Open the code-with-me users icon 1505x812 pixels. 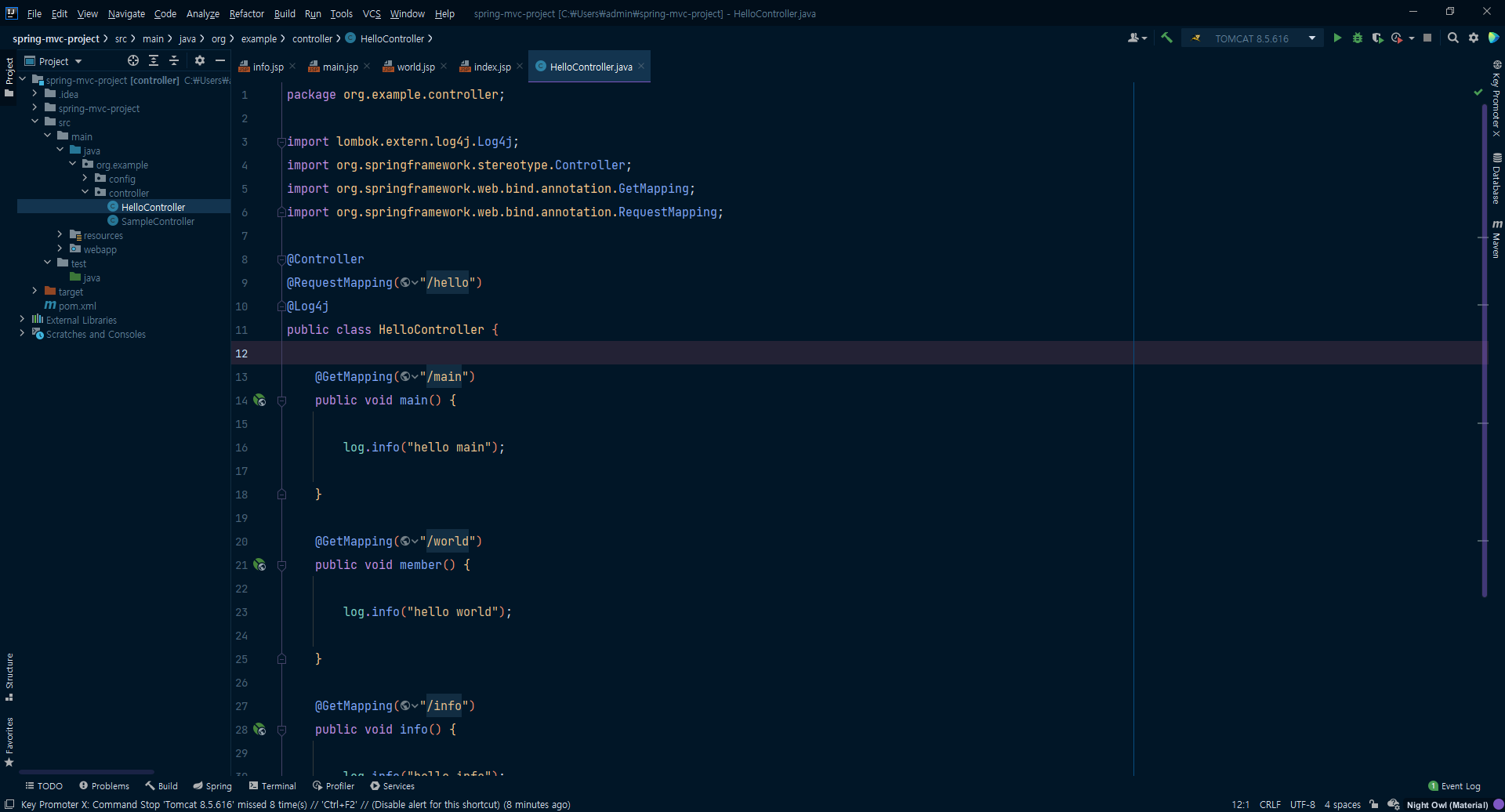pos(1137,38)
